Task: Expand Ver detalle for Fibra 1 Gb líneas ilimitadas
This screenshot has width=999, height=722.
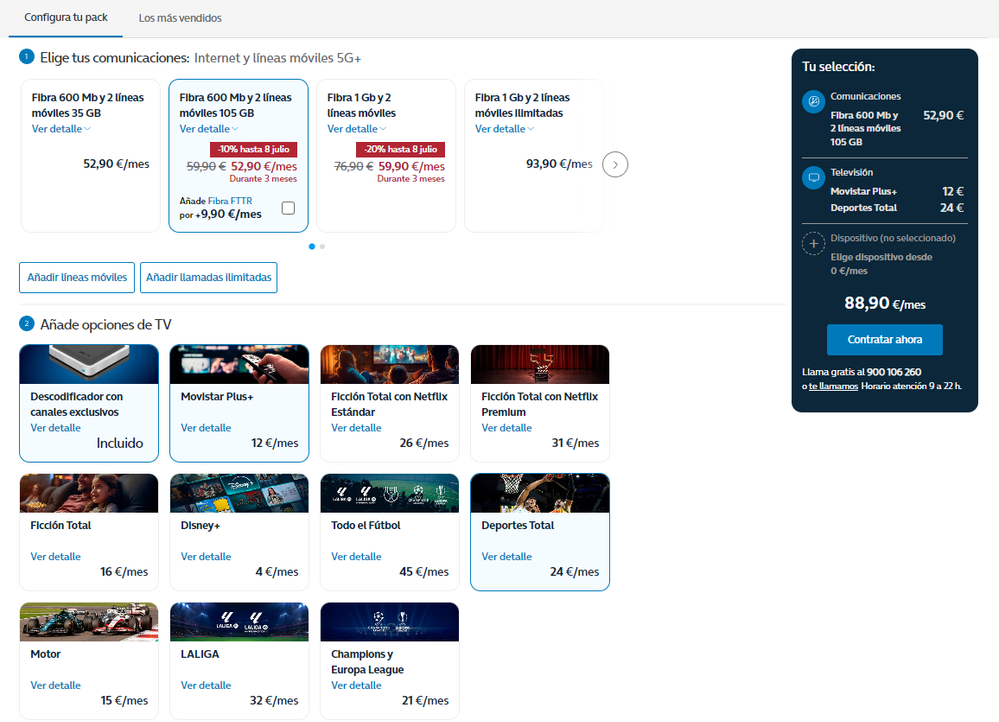Action: (504, 129)
